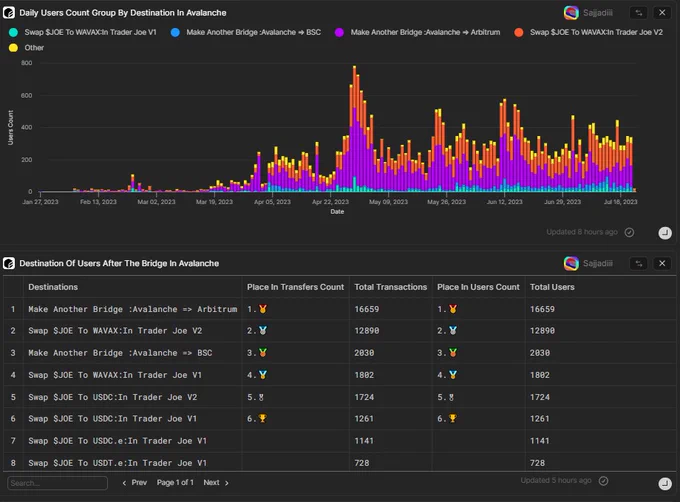The height and width of the screenshot is (502, 680).
Task: Go to the Prev table page
Action: [135, 482]
